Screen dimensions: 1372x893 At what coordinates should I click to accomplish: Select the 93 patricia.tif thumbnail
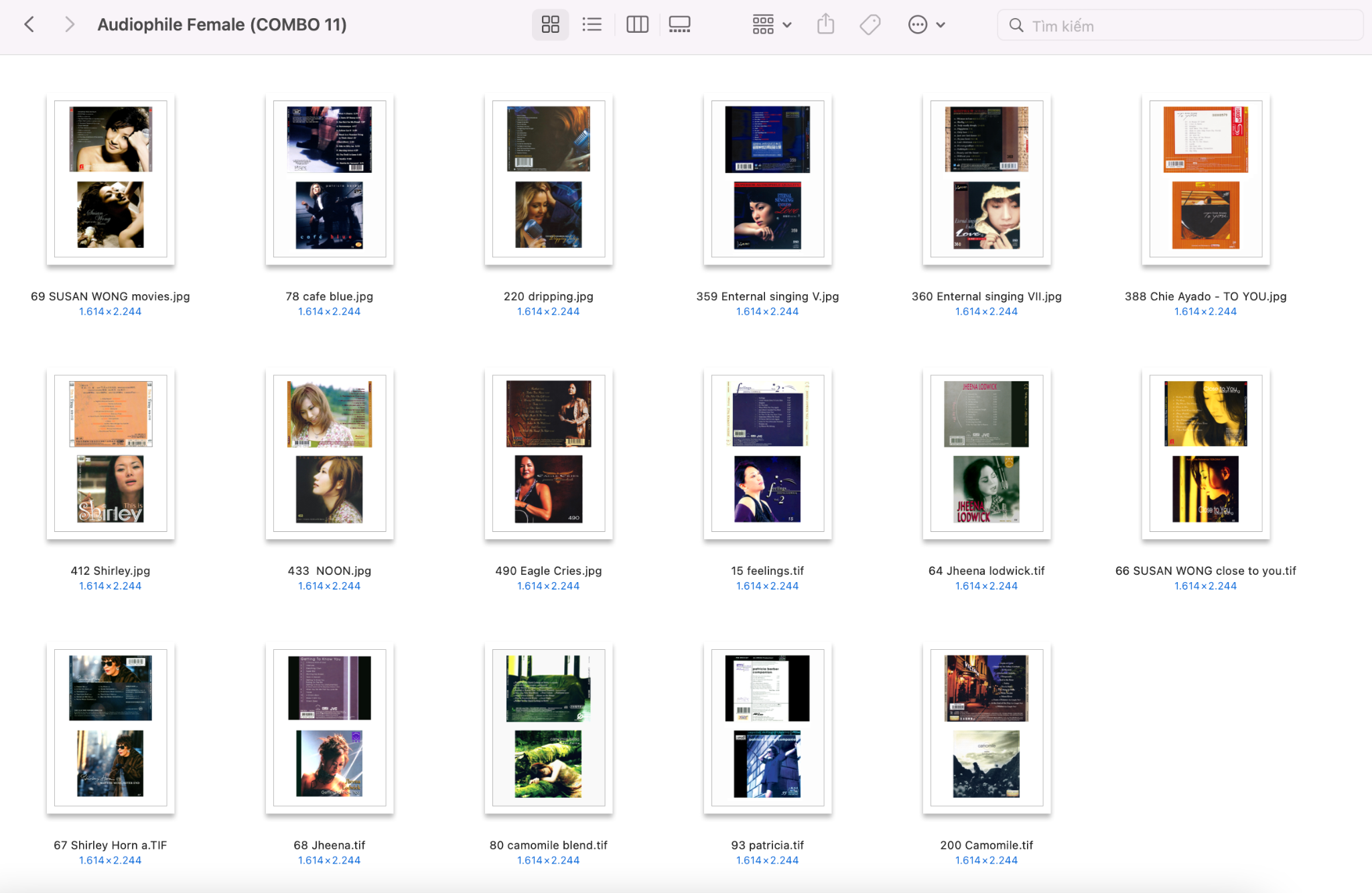point(768,728)
